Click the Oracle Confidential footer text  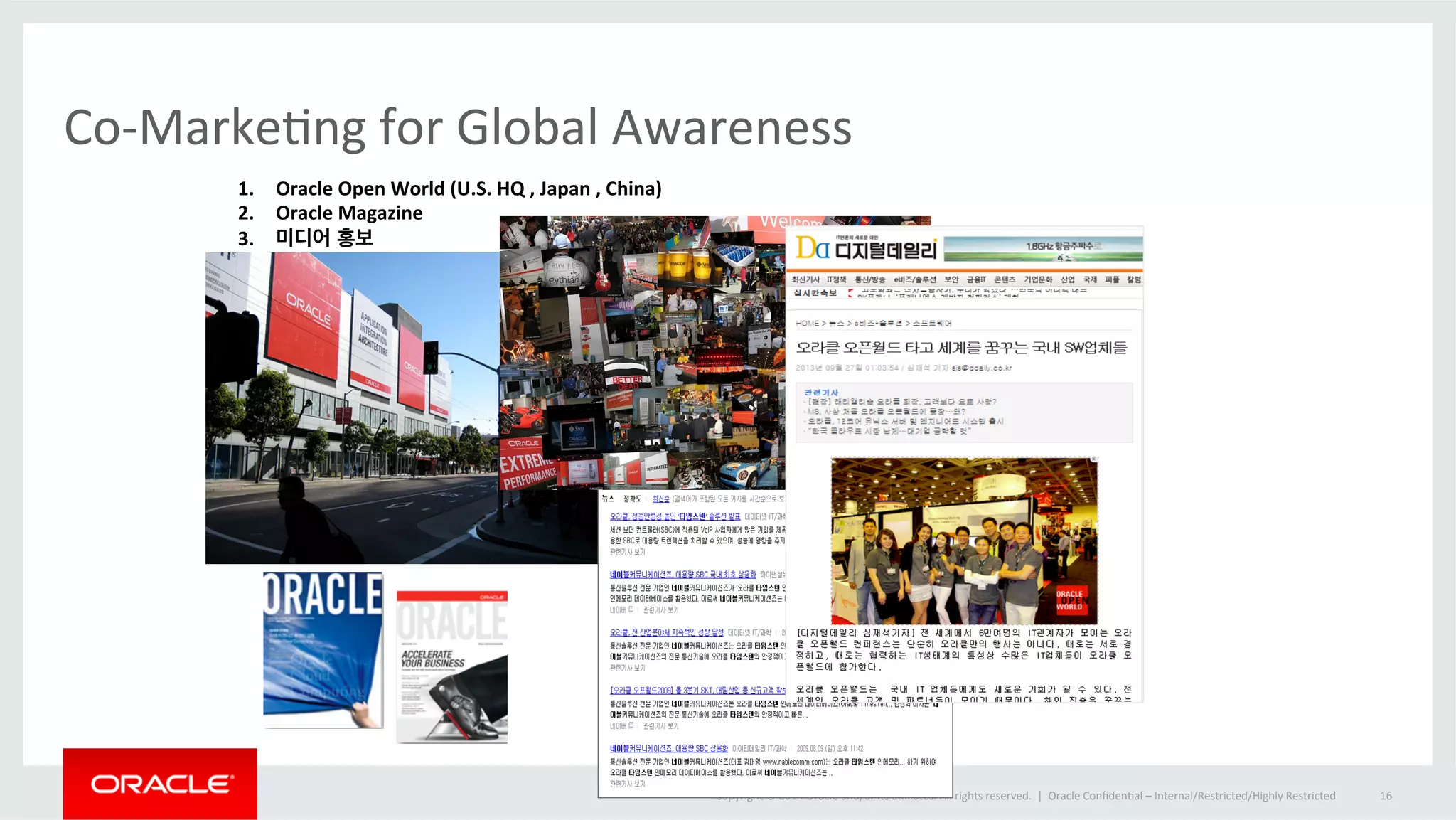(1192, 796)
